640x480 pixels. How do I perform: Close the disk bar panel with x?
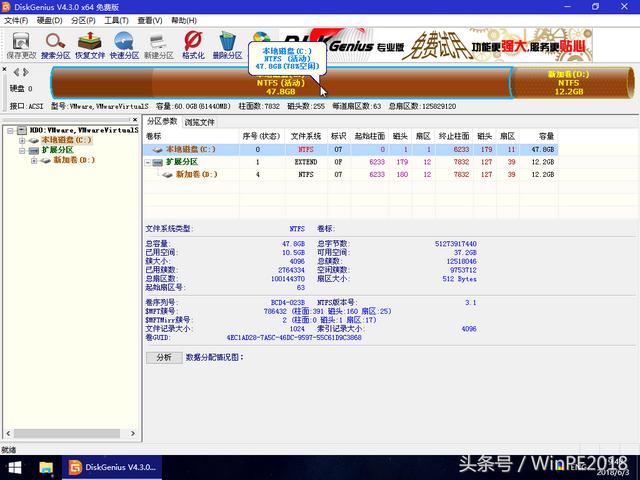[4, 69]
